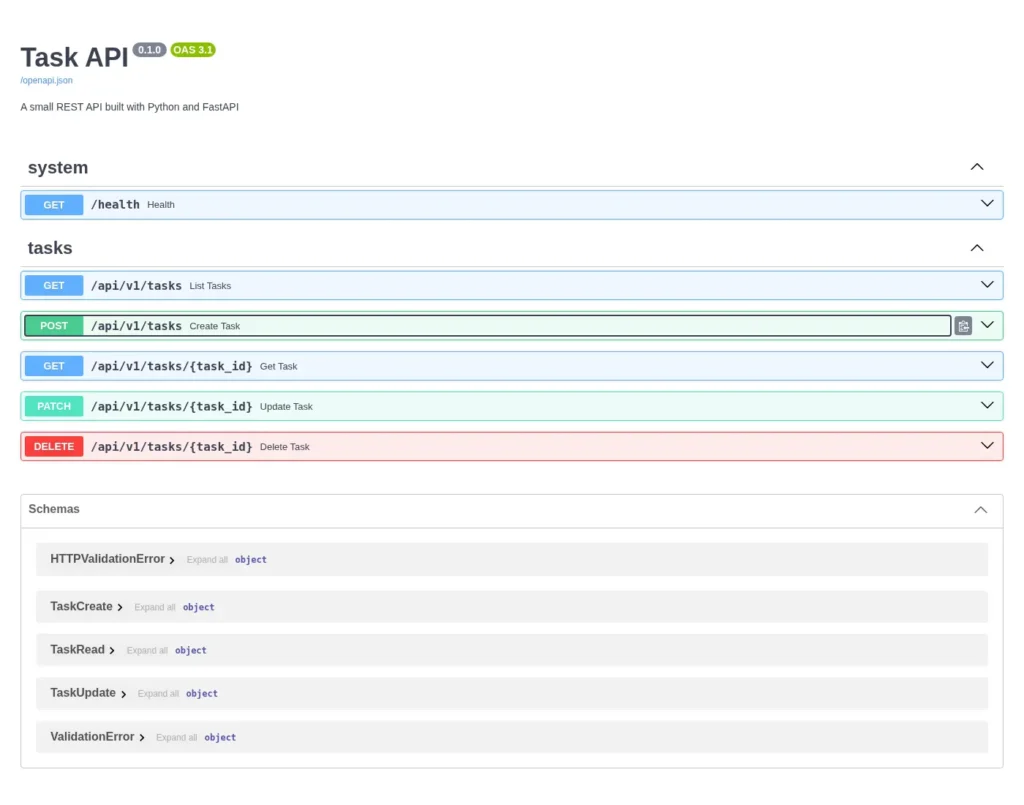
Task: Expand the Update Task operation arrow
Action: pyautogui.click(x=987, y=405)
